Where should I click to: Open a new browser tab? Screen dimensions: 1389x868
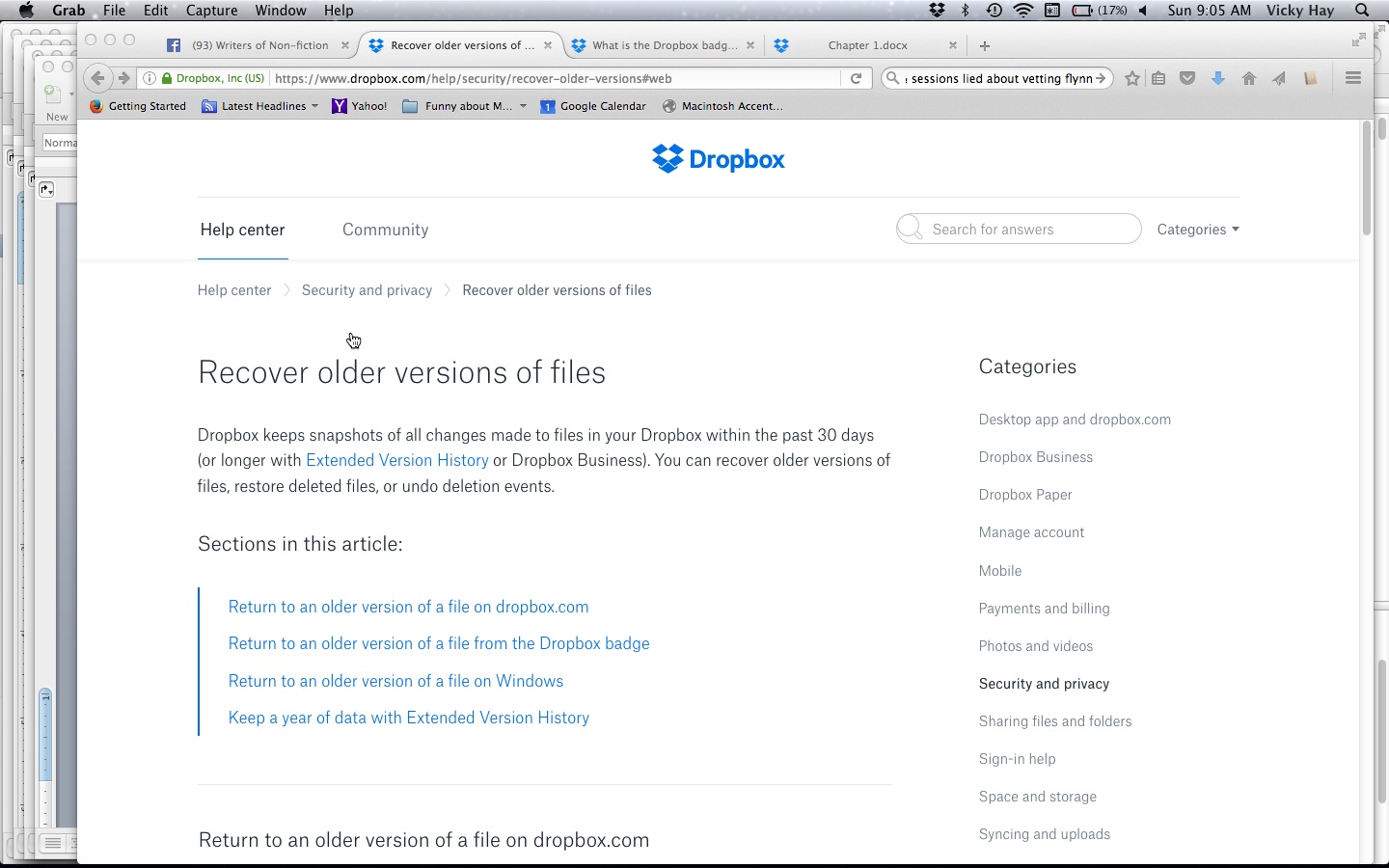click(985, 45)
